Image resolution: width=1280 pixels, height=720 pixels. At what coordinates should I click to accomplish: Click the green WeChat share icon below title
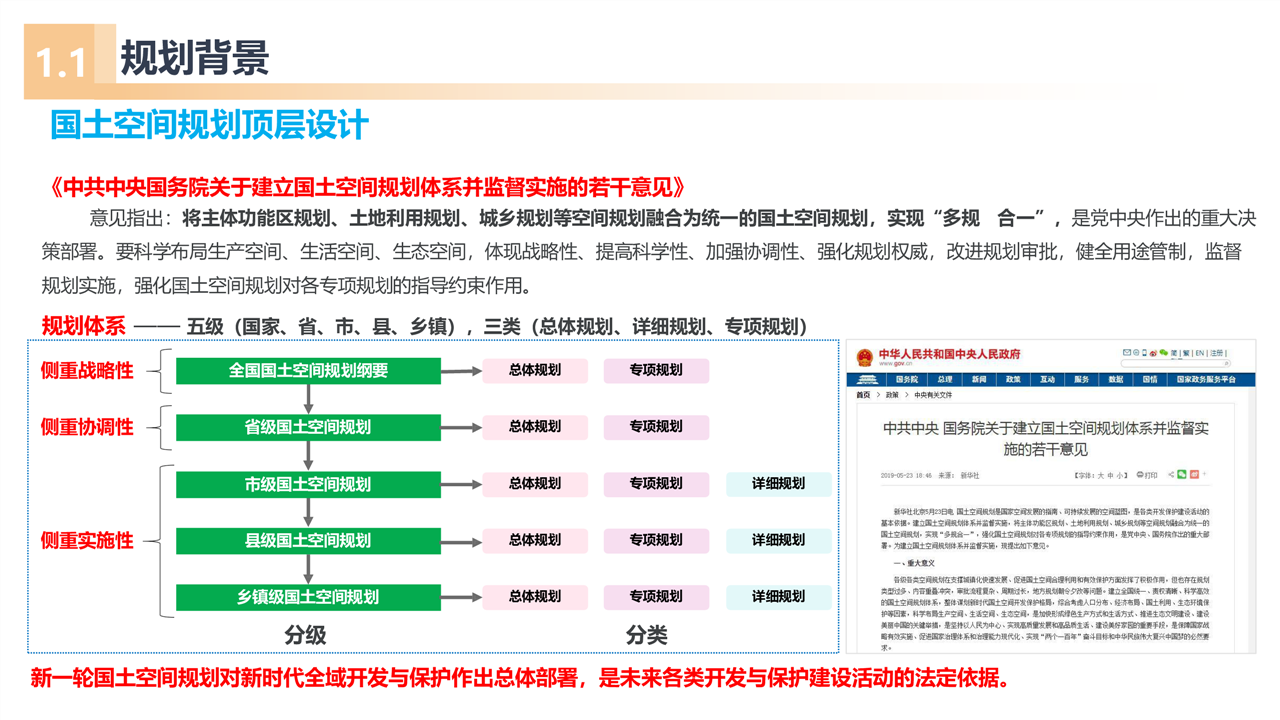coord(1182,474)
